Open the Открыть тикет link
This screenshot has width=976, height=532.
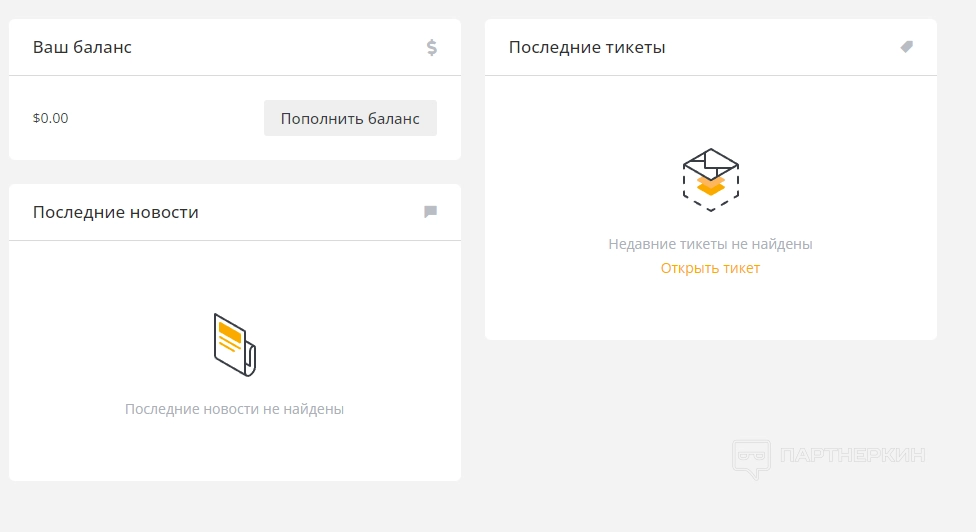[710, 268]
